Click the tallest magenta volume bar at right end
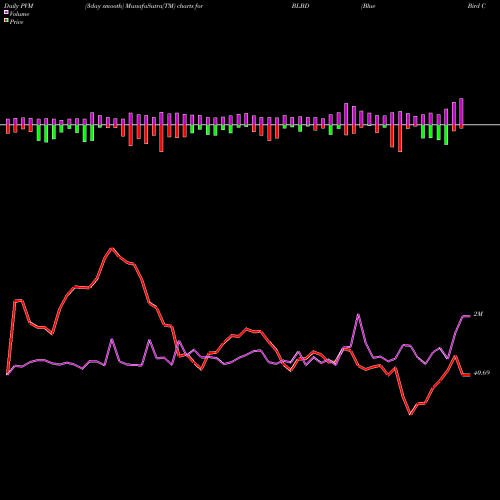Screen dimensions: 500x500 461,111
